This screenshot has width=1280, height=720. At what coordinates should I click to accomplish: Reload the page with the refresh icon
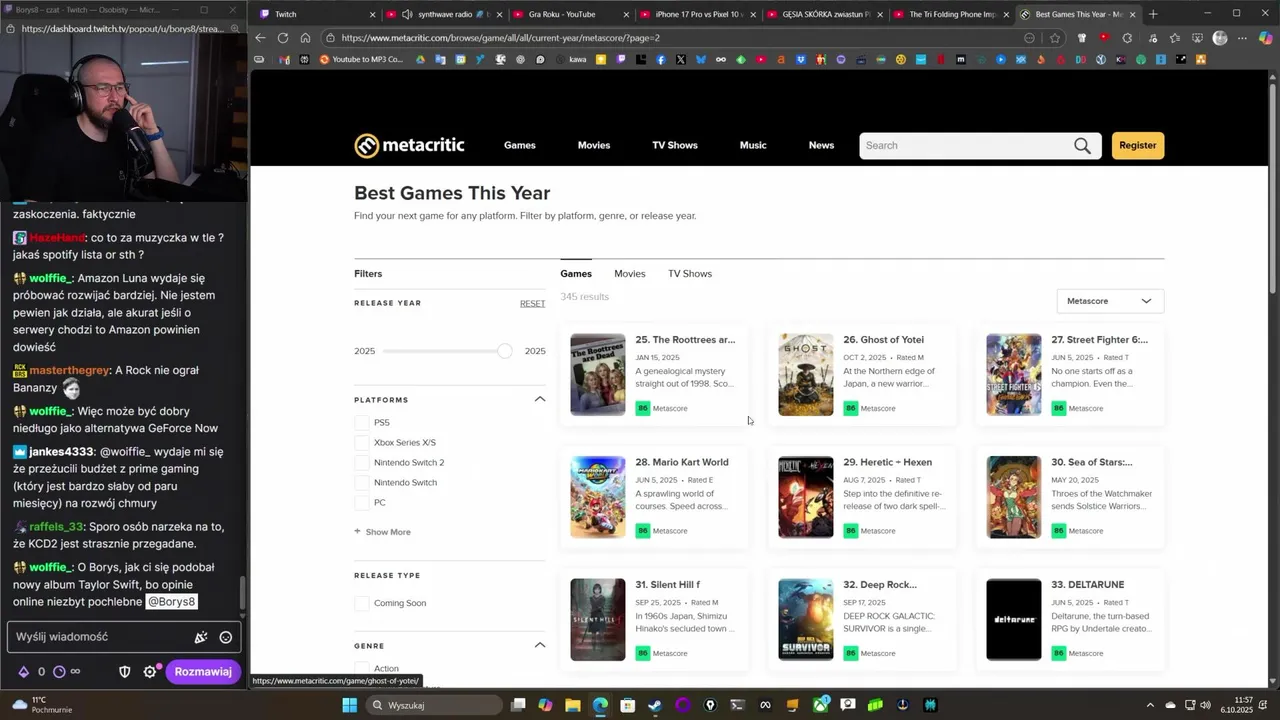(283, 38)
